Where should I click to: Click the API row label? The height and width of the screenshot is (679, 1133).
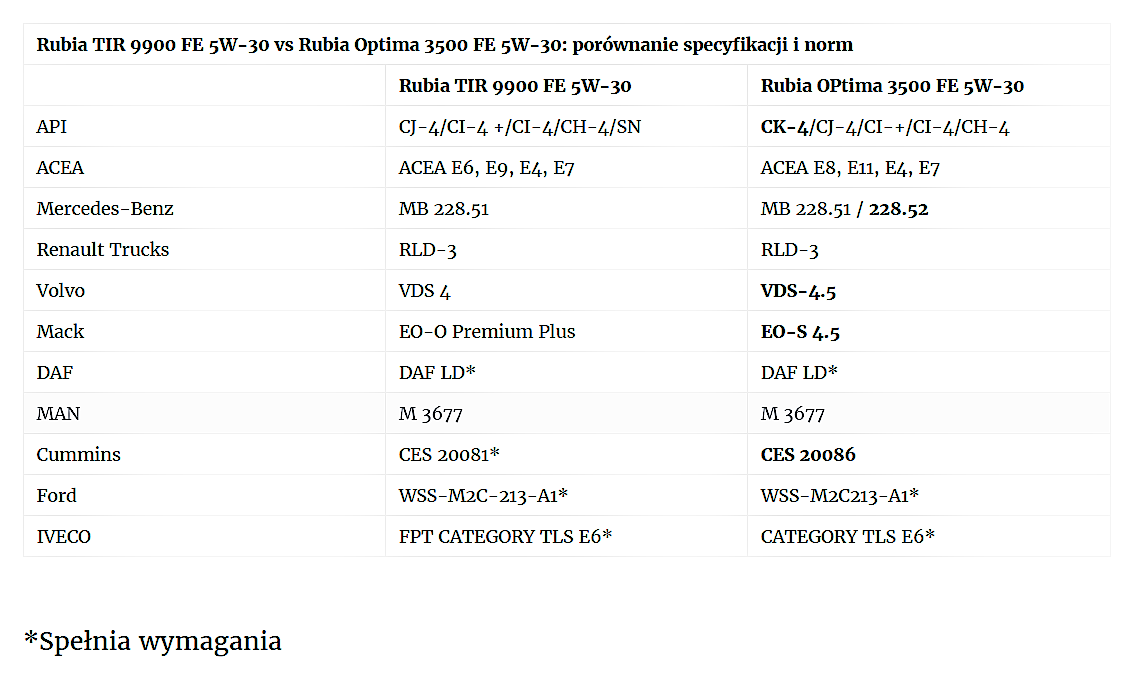pos(52,127)
